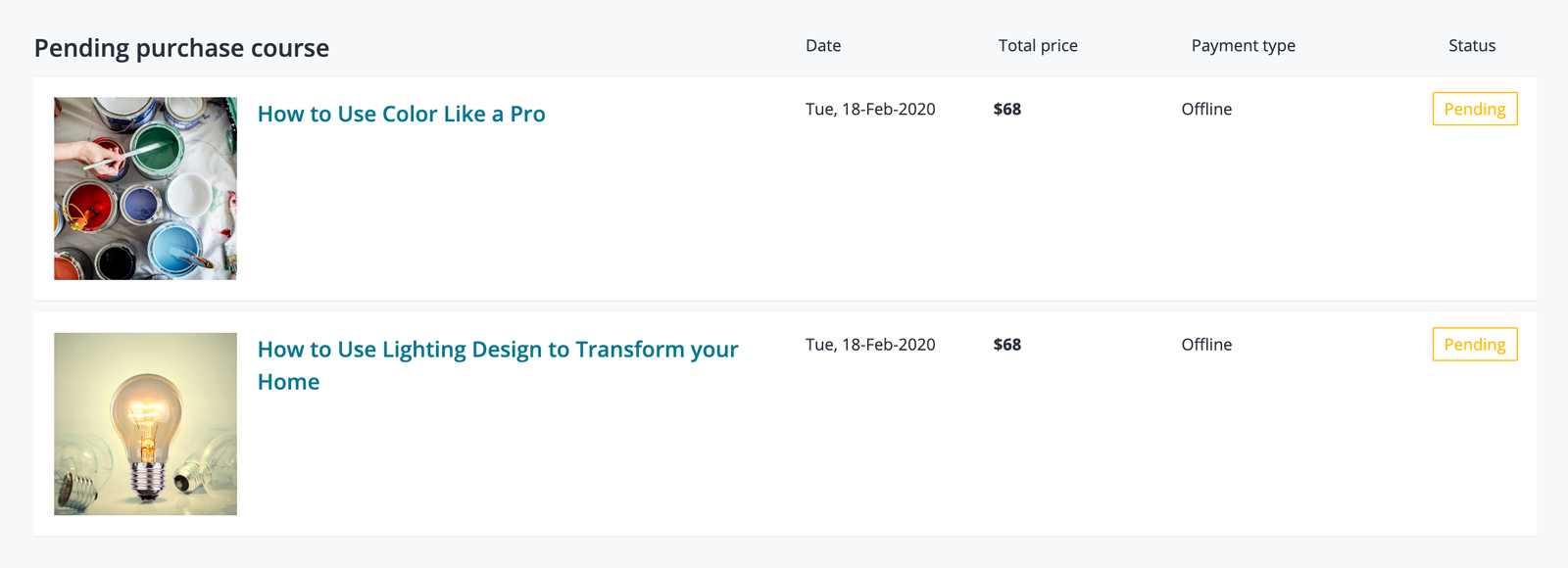The width and height of the screenshot is (1568, 568).
Task: Click the glowing upright light bulb image
Action: [145, 431]
